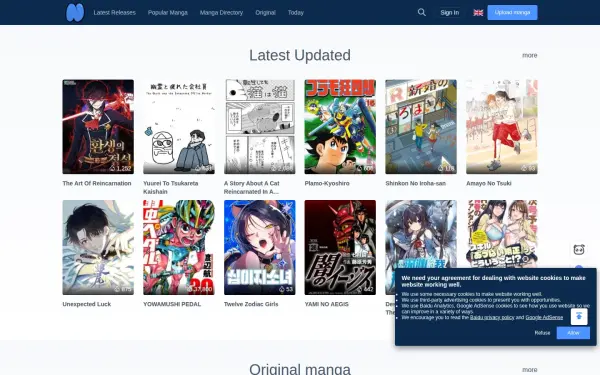The image size is (600, 375).
Task: Open Latest Releases menu item
Action: coord(114,13)
